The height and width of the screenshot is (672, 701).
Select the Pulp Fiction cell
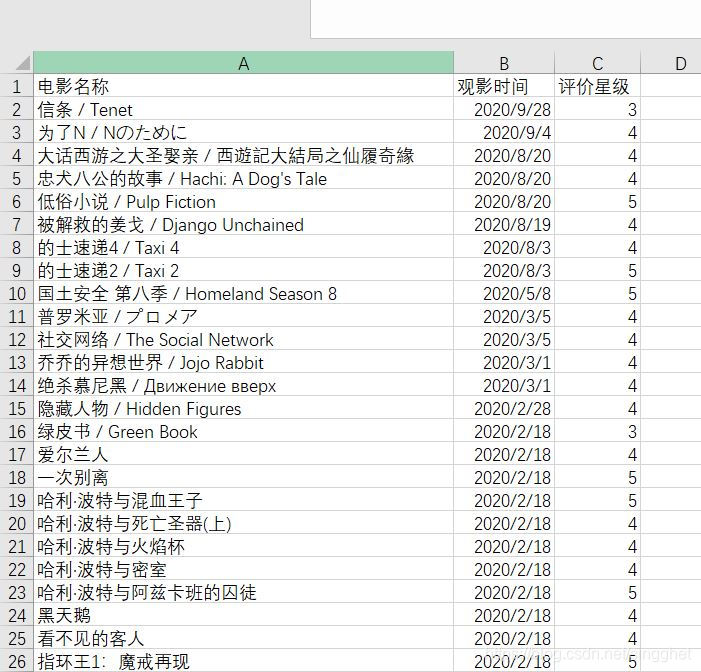point(244,202)
